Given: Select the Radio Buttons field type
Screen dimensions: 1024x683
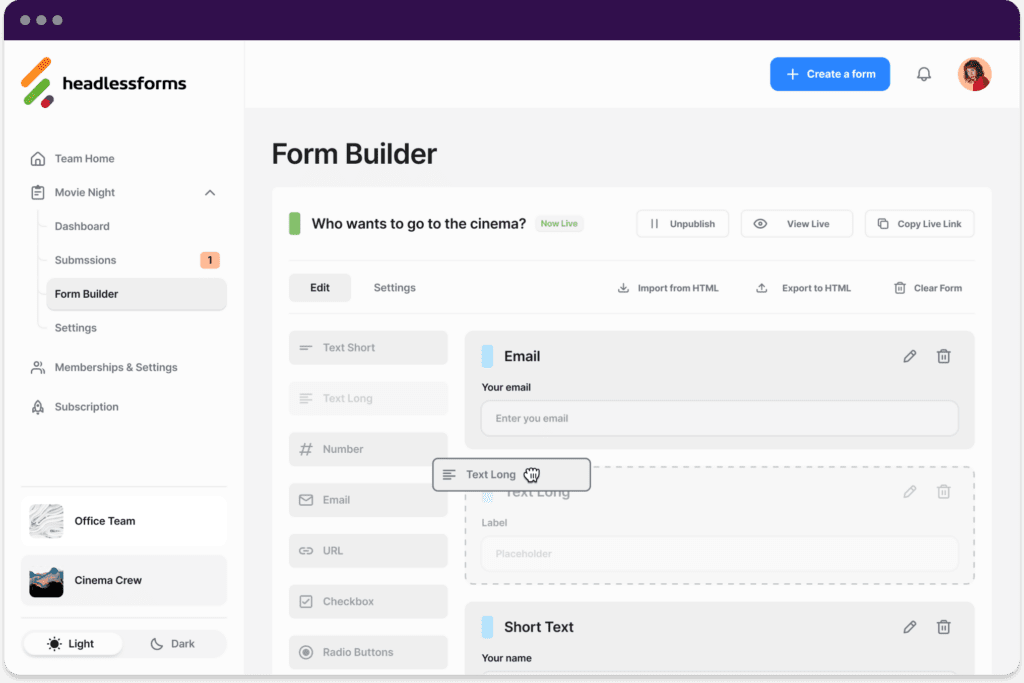Looking at the screenshot, I should [x=368, y=652].
